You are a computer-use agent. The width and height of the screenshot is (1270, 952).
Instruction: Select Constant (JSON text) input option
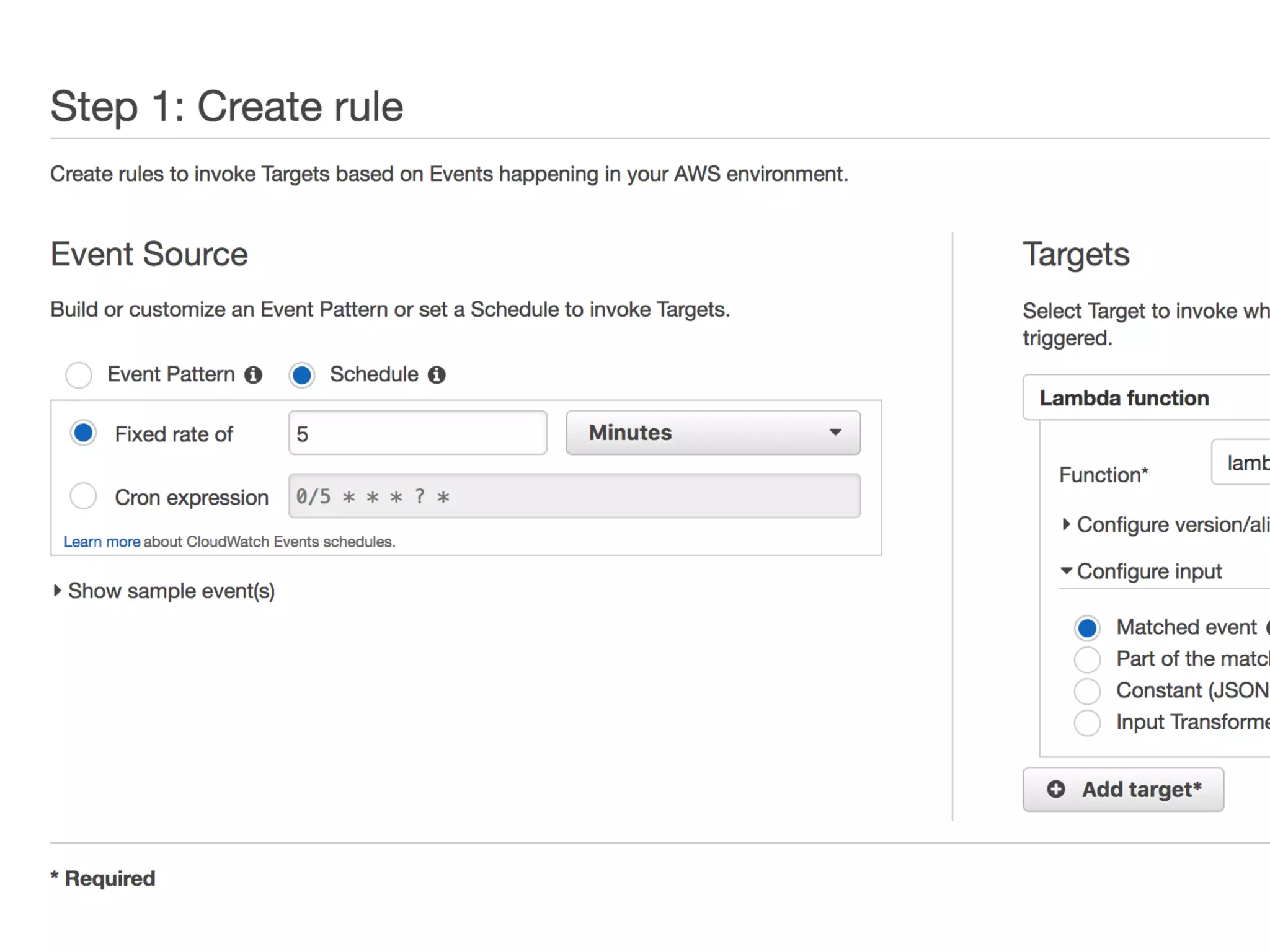tap(1087, 691)
